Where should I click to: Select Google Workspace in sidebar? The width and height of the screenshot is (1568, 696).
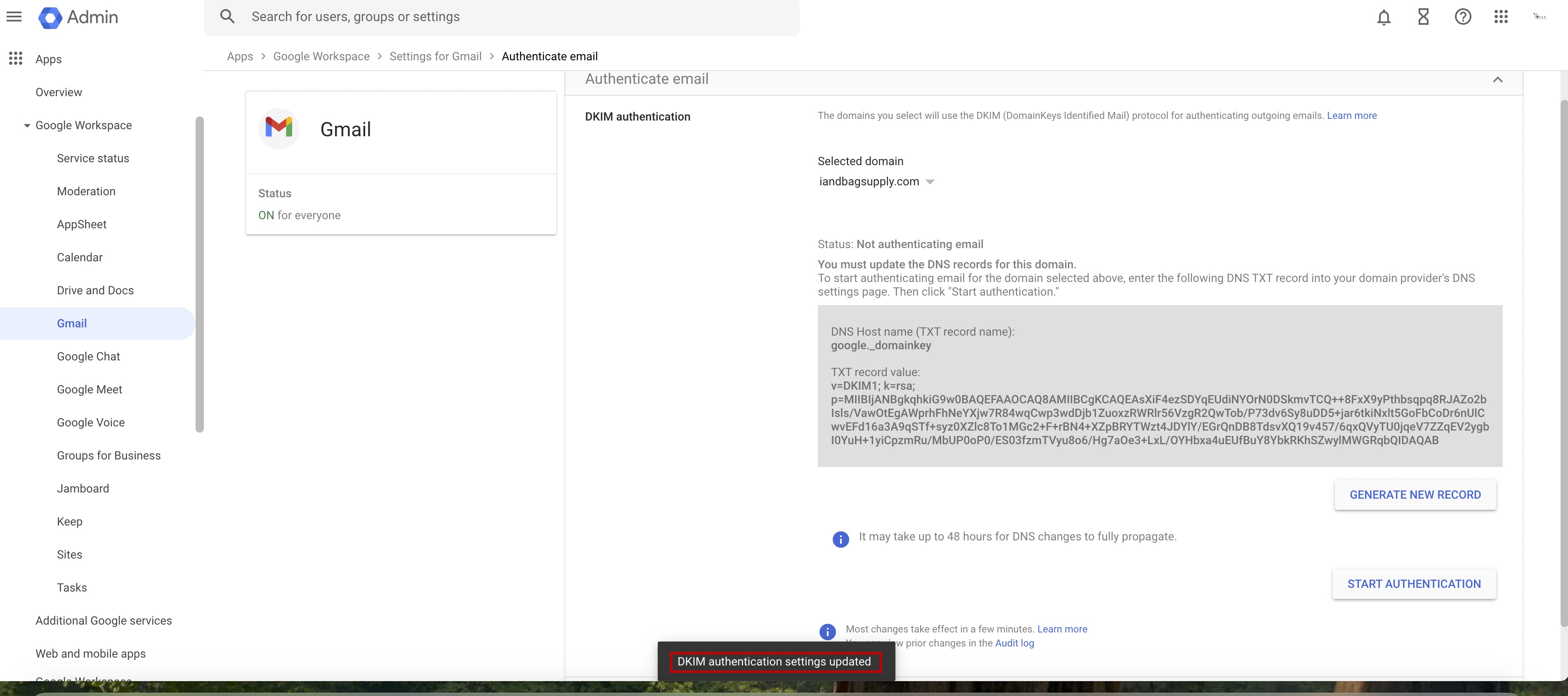tap(83, 125)
